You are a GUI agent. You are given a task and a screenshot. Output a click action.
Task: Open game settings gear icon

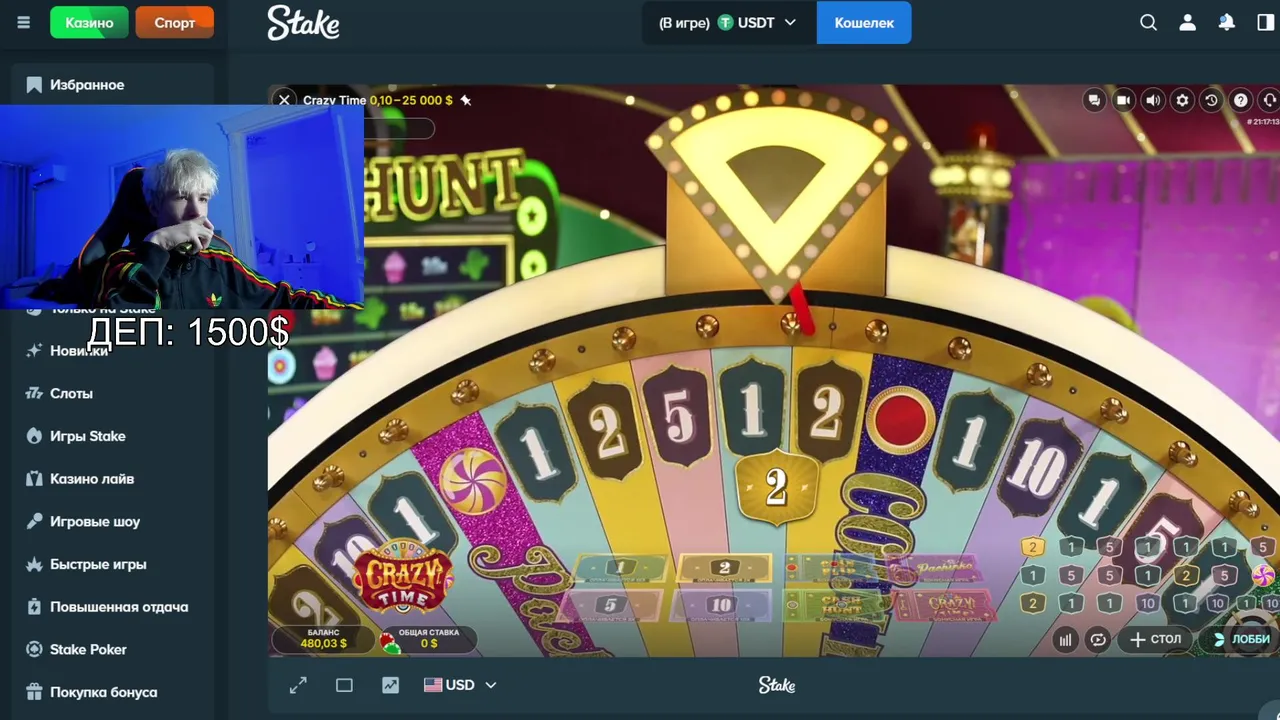pyautogui.click(x=1182, y=100)
